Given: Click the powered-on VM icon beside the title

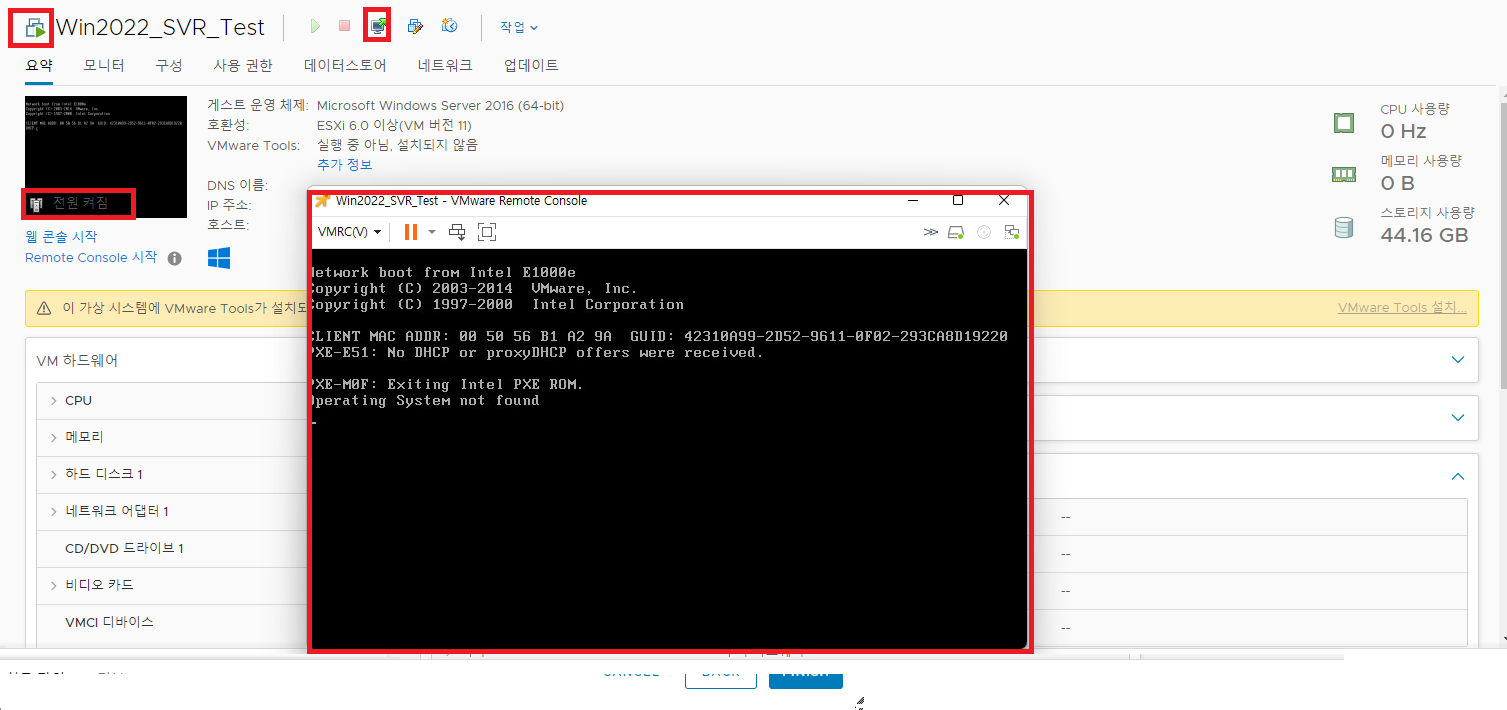Looking at the screenshot, I should point(35,27).
